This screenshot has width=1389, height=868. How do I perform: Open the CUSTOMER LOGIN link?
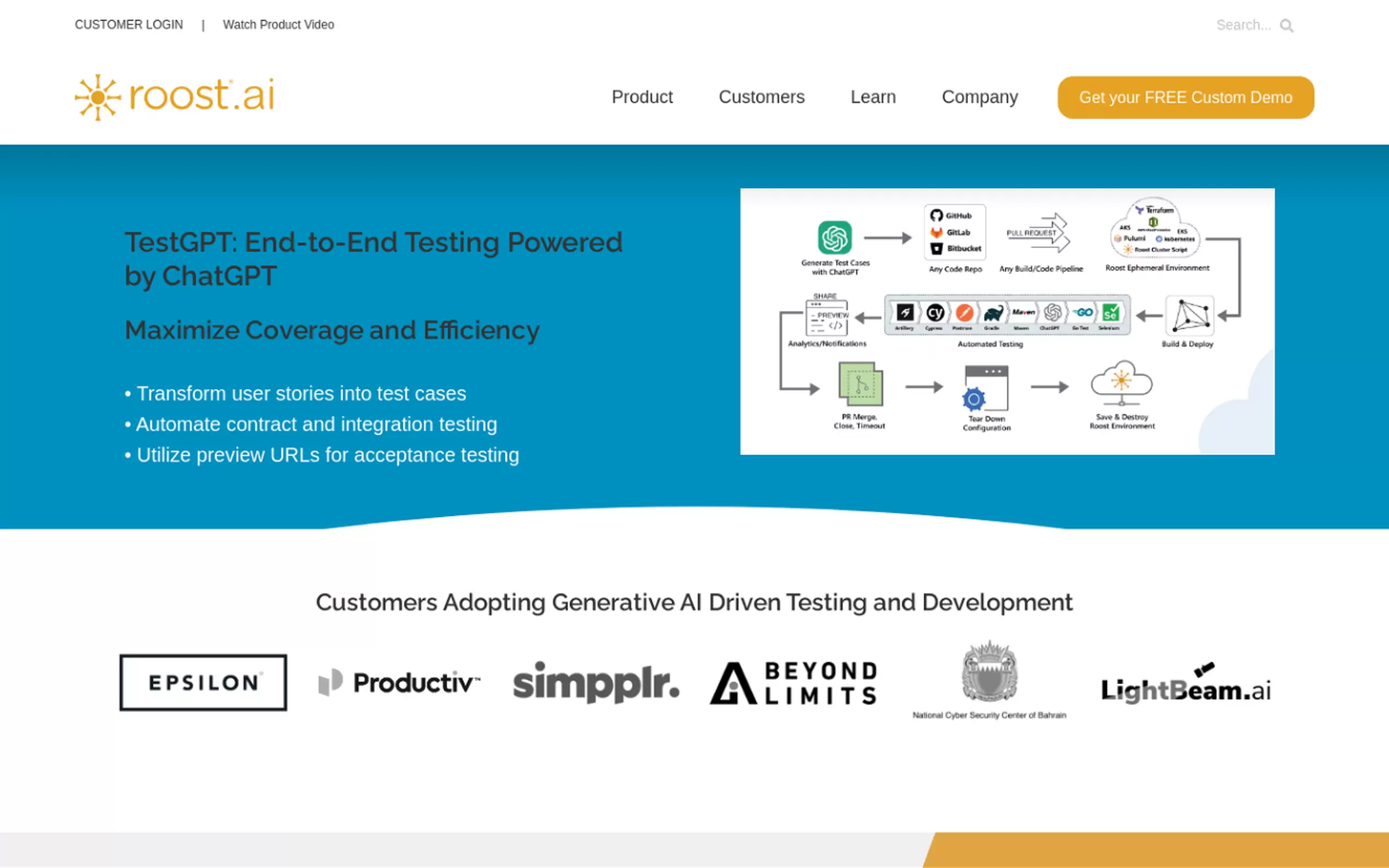[x=129, y=25]
